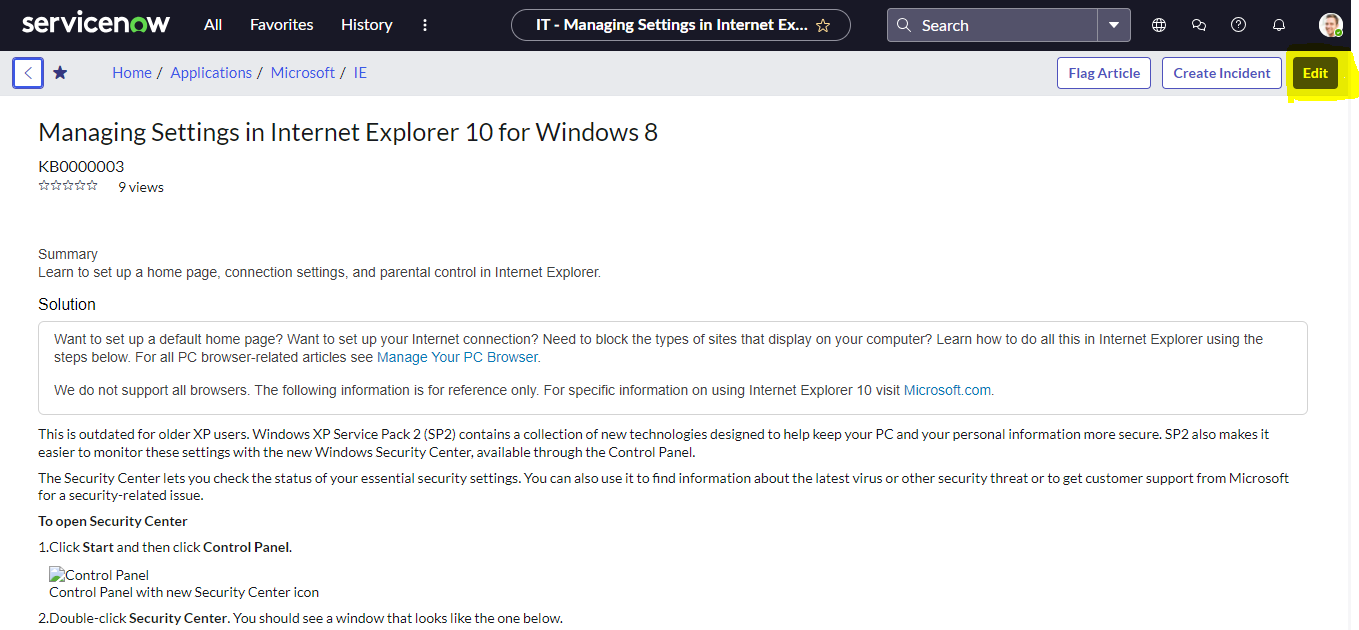Click the Create Incident button

(x=1221, y=72)
